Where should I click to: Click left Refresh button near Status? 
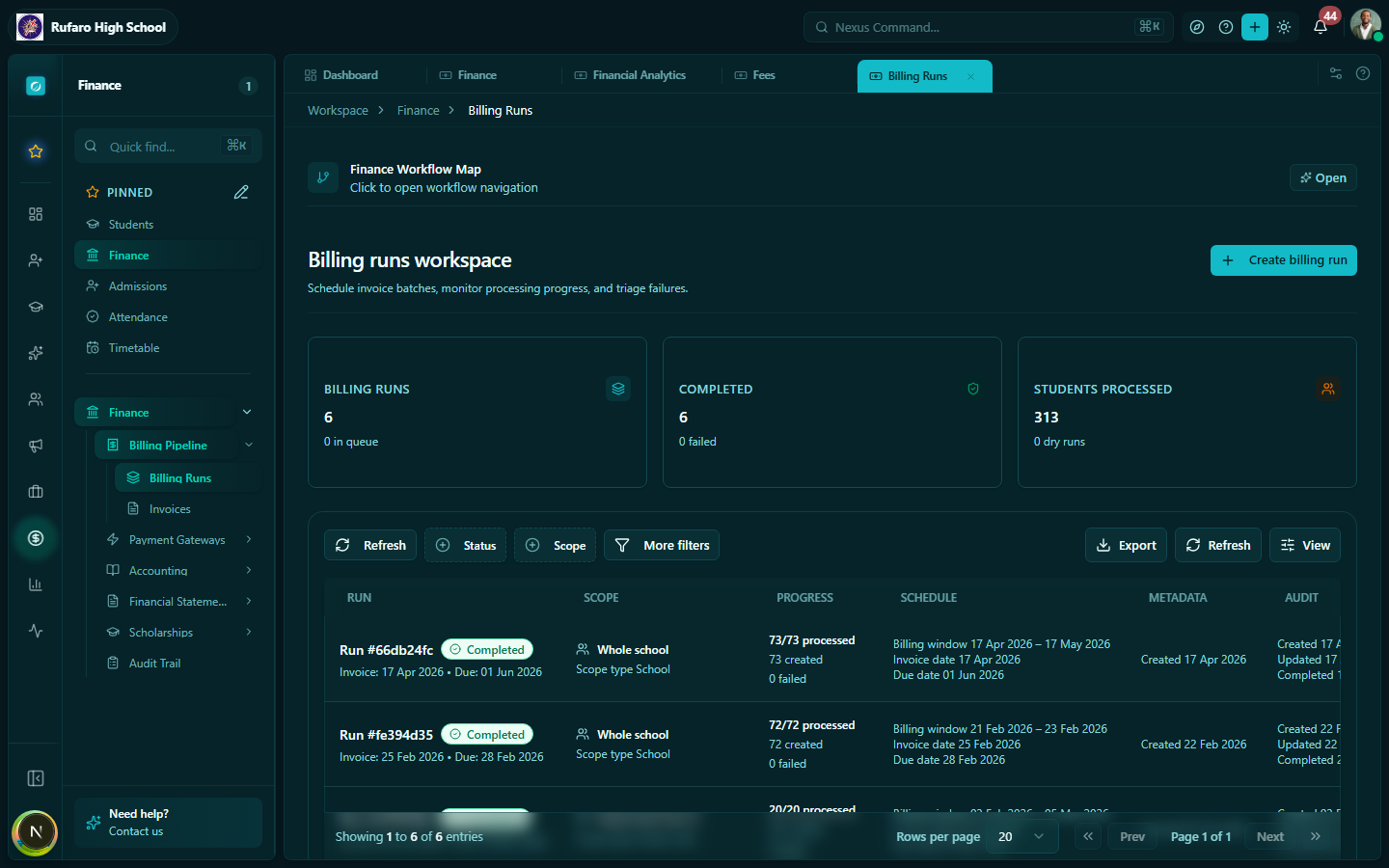(370, 545)
